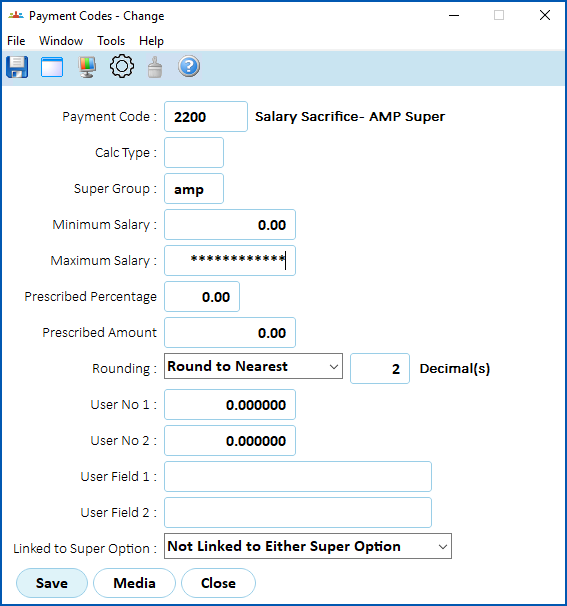Click the Minimum Salary field
567x606 pixels.
point(230,225)
